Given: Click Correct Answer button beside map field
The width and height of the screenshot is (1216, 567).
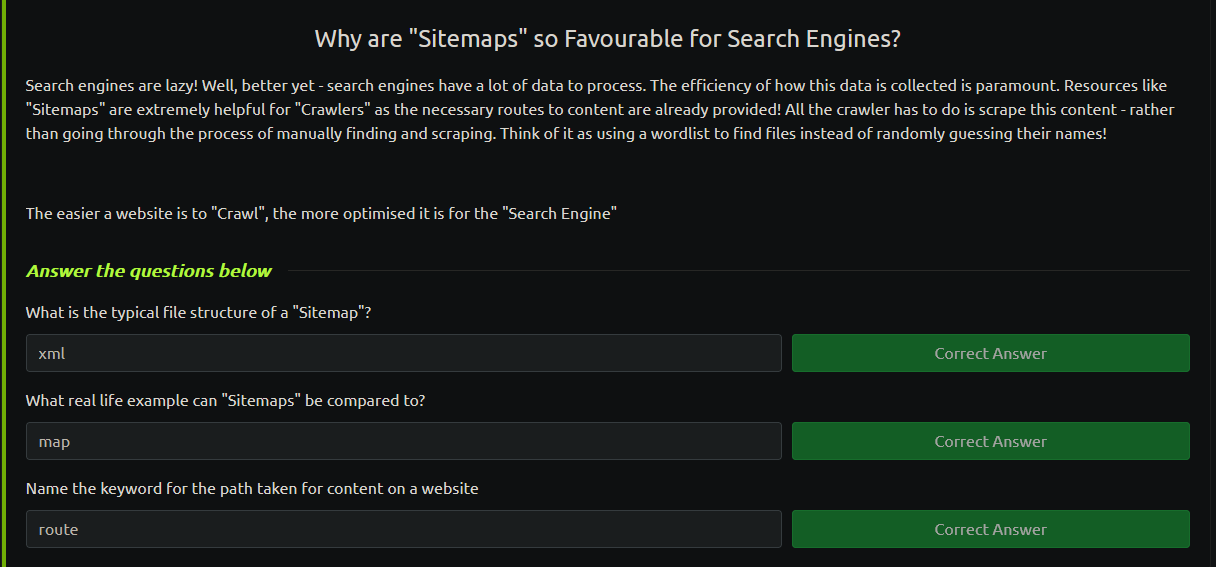Looking at the screenshot, I should [x=991, y=441].
